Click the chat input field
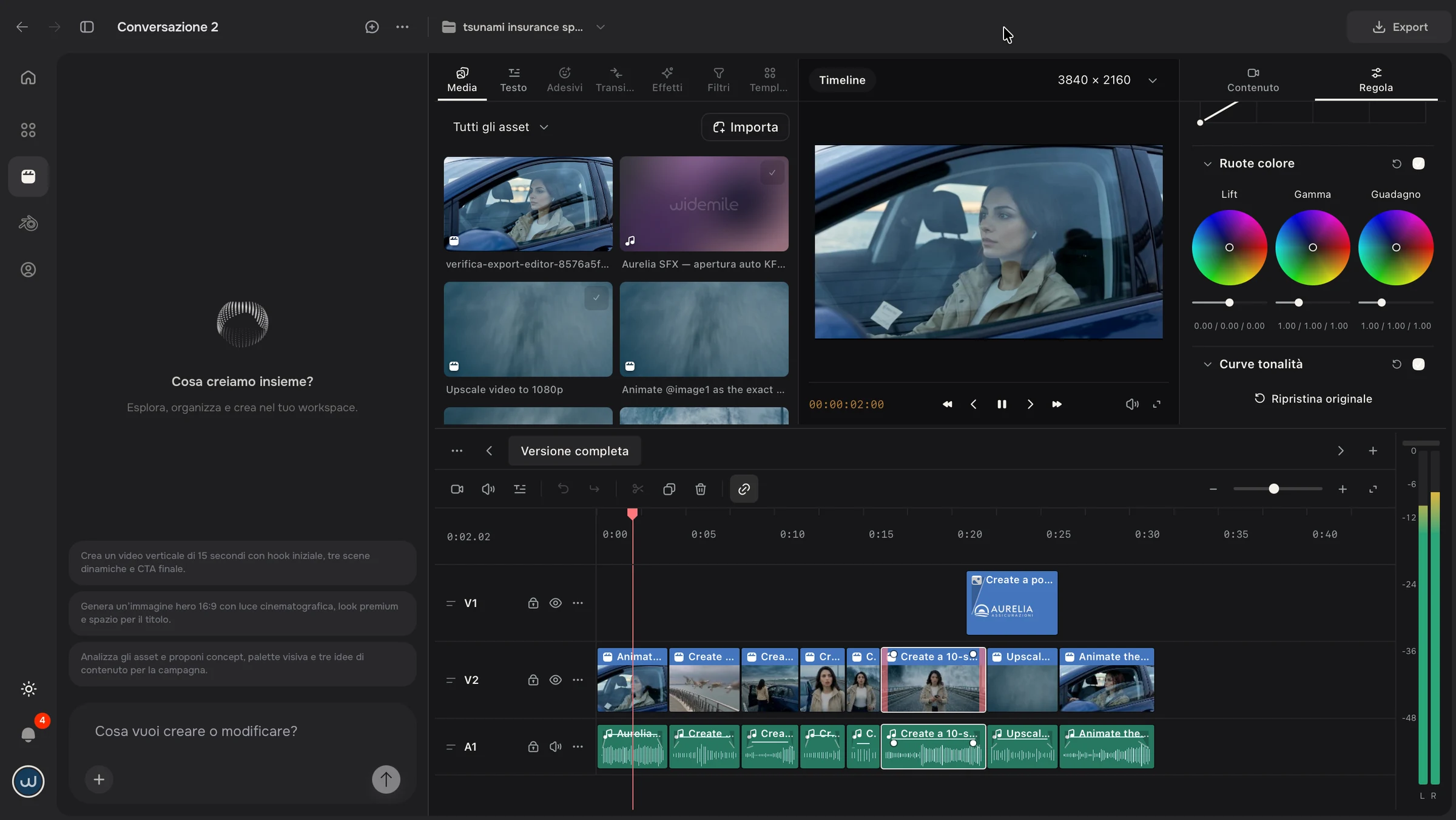1456x820 pixels. pyautogui.click(x=243, y=731)
